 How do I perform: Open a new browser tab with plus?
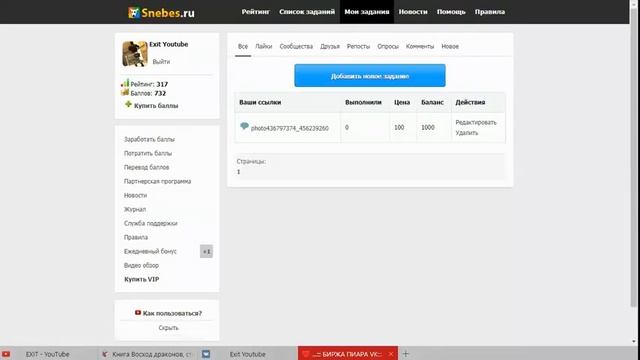pyautogui.click(x=405, y=354)
